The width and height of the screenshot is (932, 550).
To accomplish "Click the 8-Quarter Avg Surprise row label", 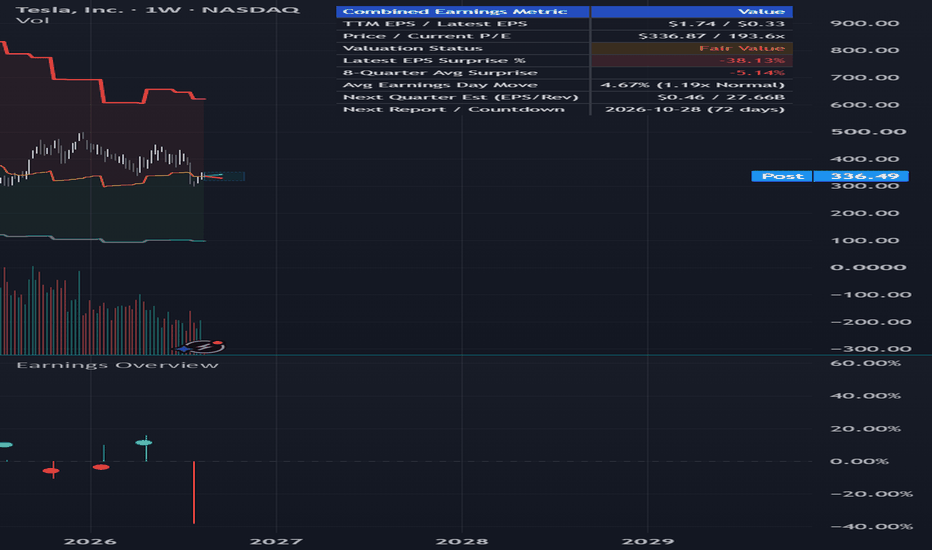I will 440,73.
